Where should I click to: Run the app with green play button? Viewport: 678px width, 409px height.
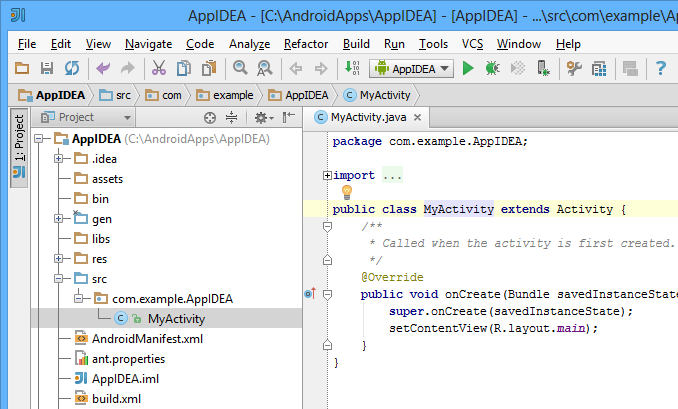coord(468,68)
